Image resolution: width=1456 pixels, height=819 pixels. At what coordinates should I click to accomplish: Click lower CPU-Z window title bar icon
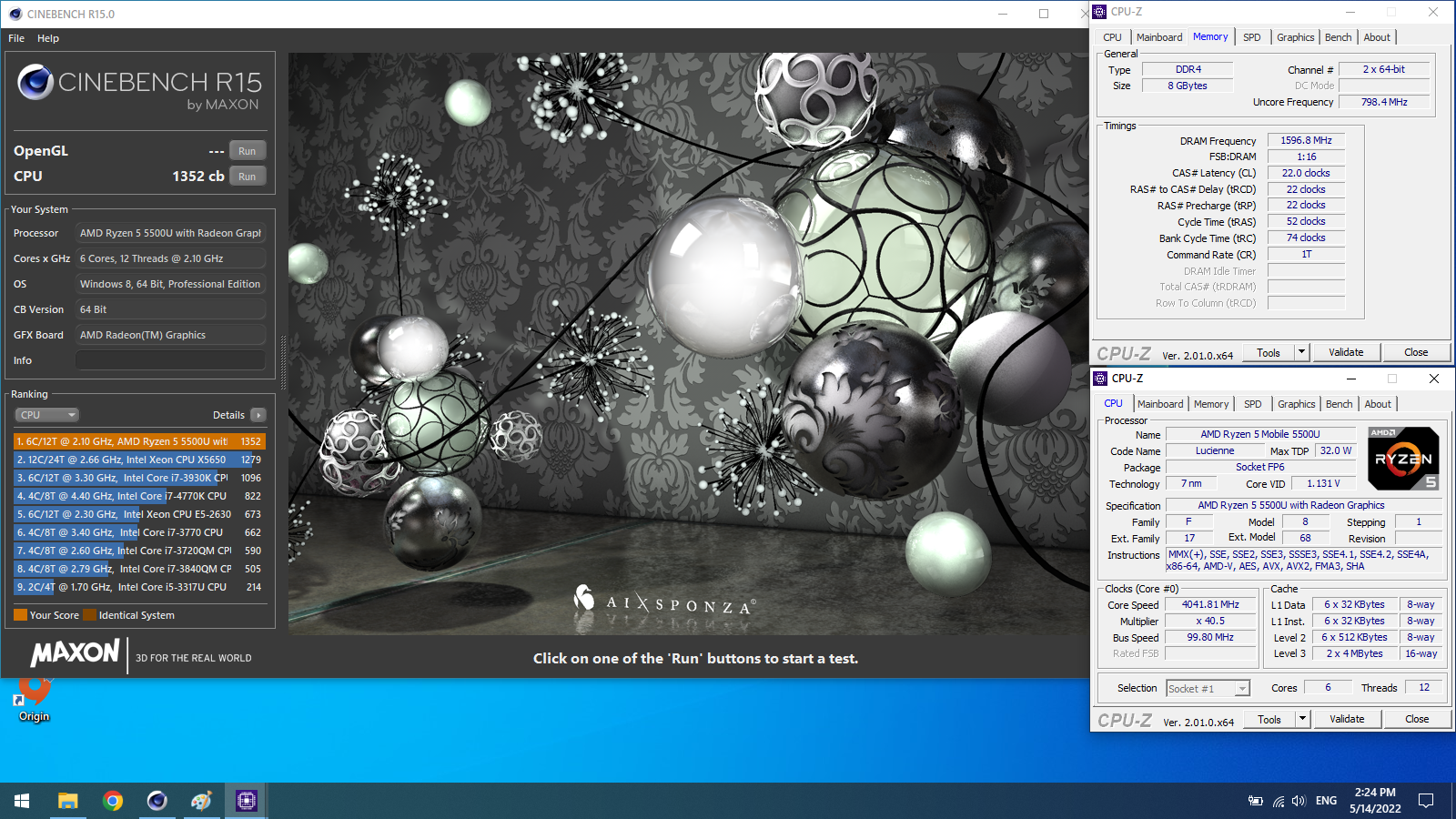[x=1100, y=379]
